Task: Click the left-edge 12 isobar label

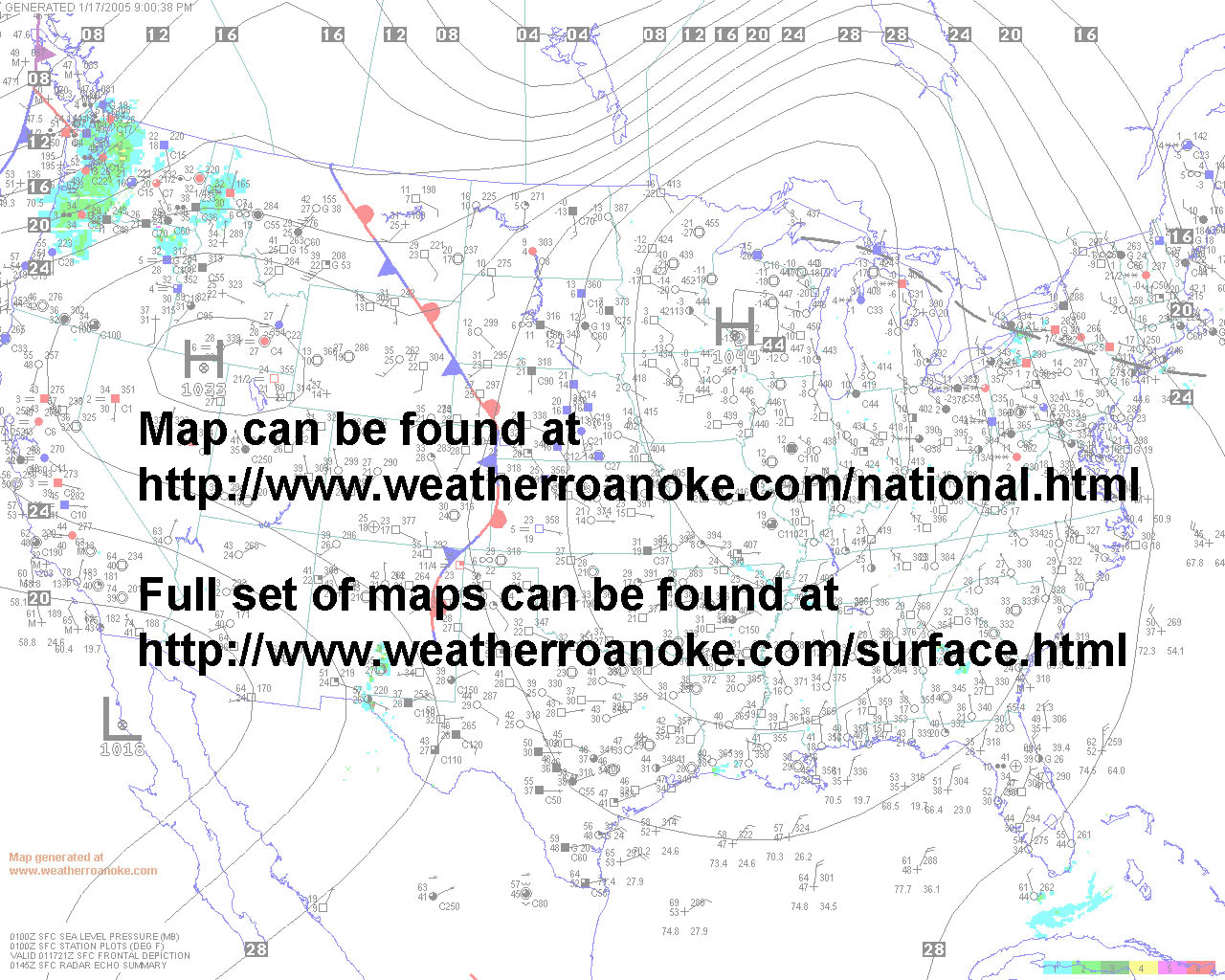Action: click(39, 142)
